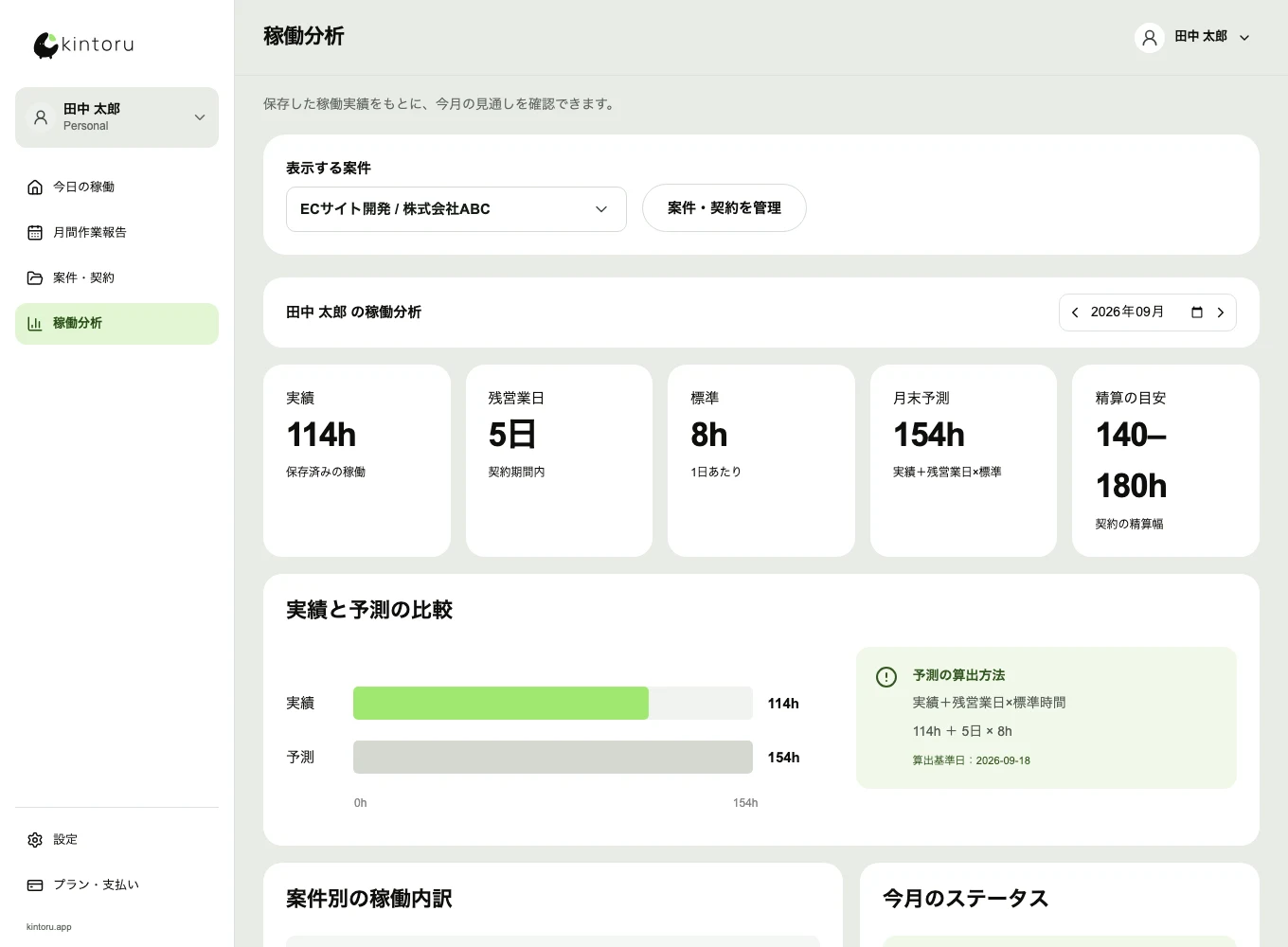Viewport: 1288px width, 947px height.
Task: Open 設定 in the sidebar
Action: pyautogui.click(x=116, y=839)
